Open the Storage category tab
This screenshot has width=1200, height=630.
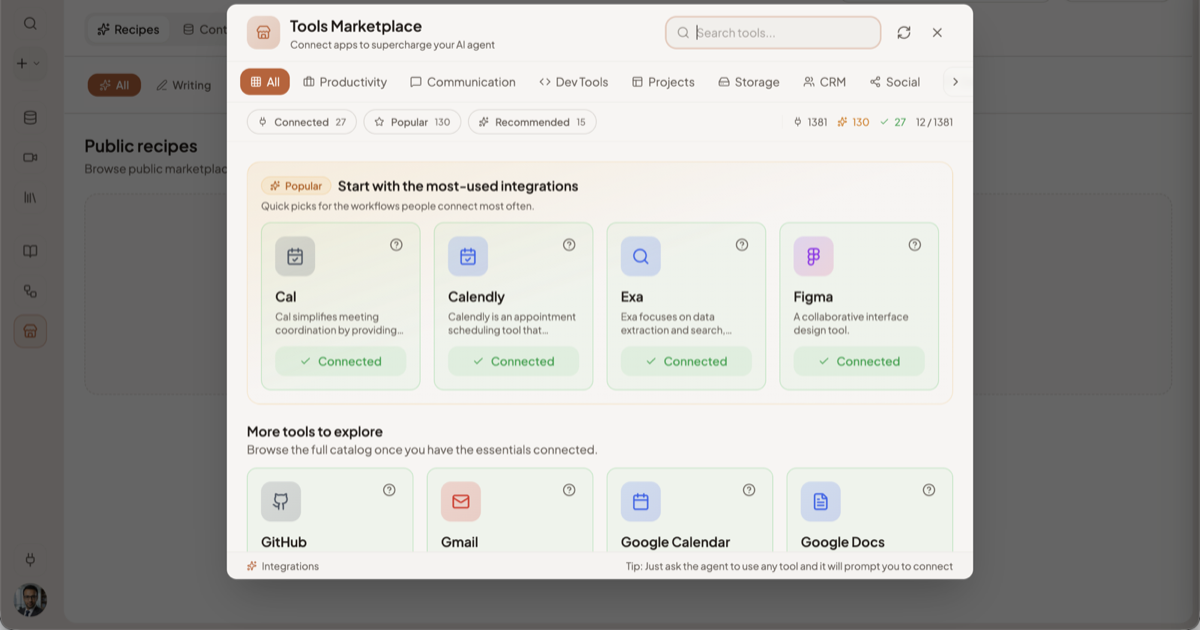tap(749, 82)
